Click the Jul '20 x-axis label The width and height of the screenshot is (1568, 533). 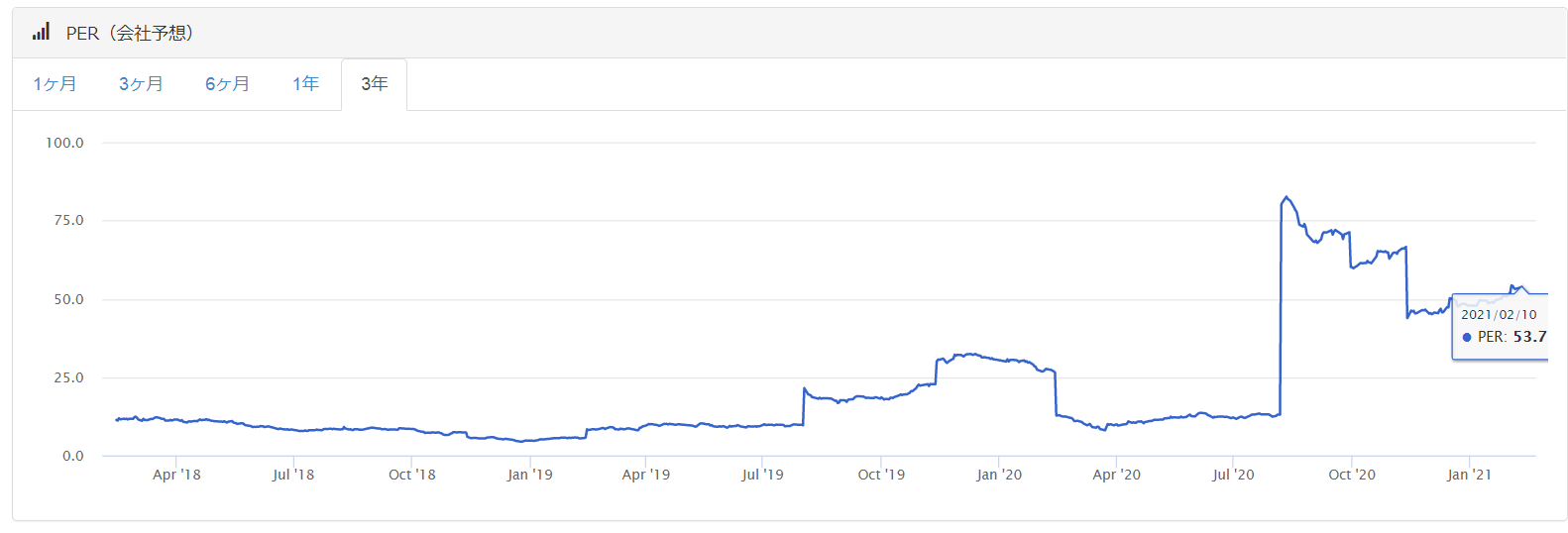[x=1233, y=475]
